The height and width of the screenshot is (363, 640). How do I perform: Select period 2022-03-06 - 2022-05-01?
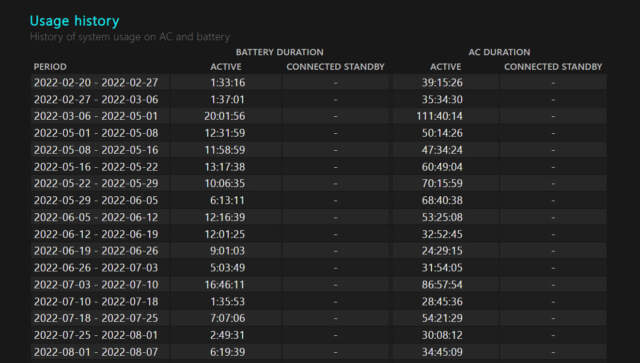point(96,116)
